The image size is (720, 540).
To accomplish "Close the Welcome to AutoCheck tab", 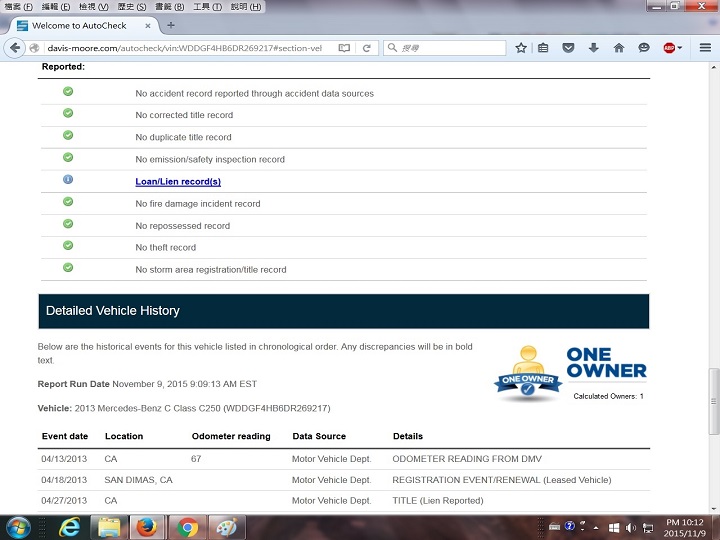I will coord(148,26).
